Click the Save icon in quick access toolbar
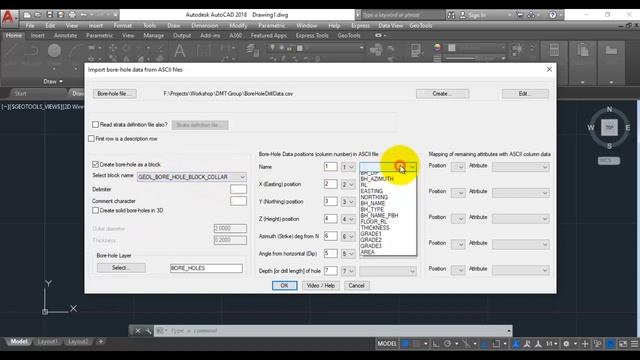The height and width of the screenshot is (360, 640). (x=49, y=15)
